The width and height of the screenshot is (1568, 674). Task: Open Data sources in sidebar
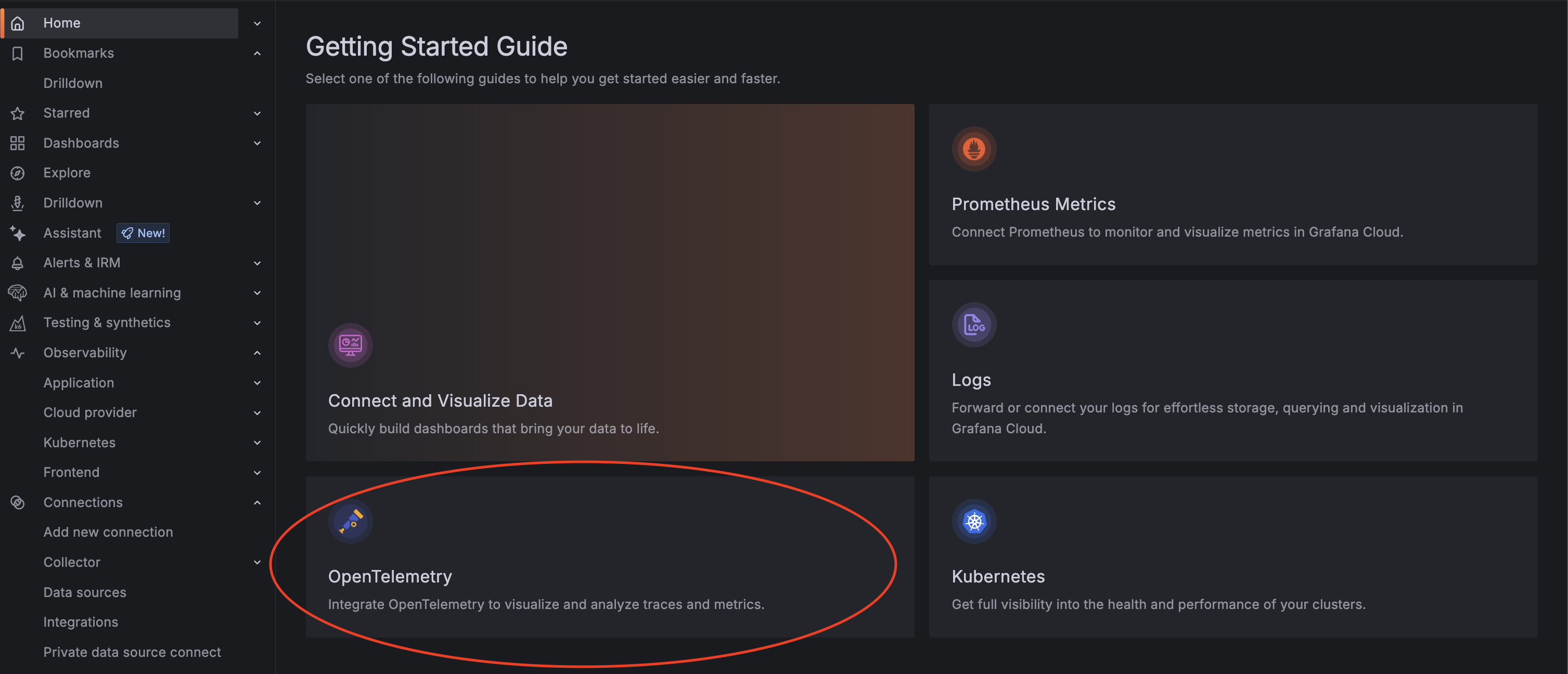coord(85,592)
